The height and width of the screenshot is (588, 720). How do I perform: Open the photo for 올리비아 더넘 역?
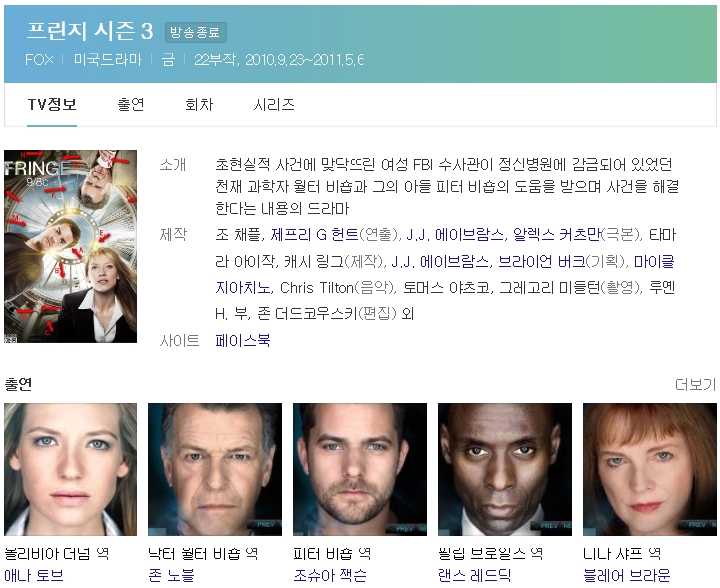click(70, 469)
